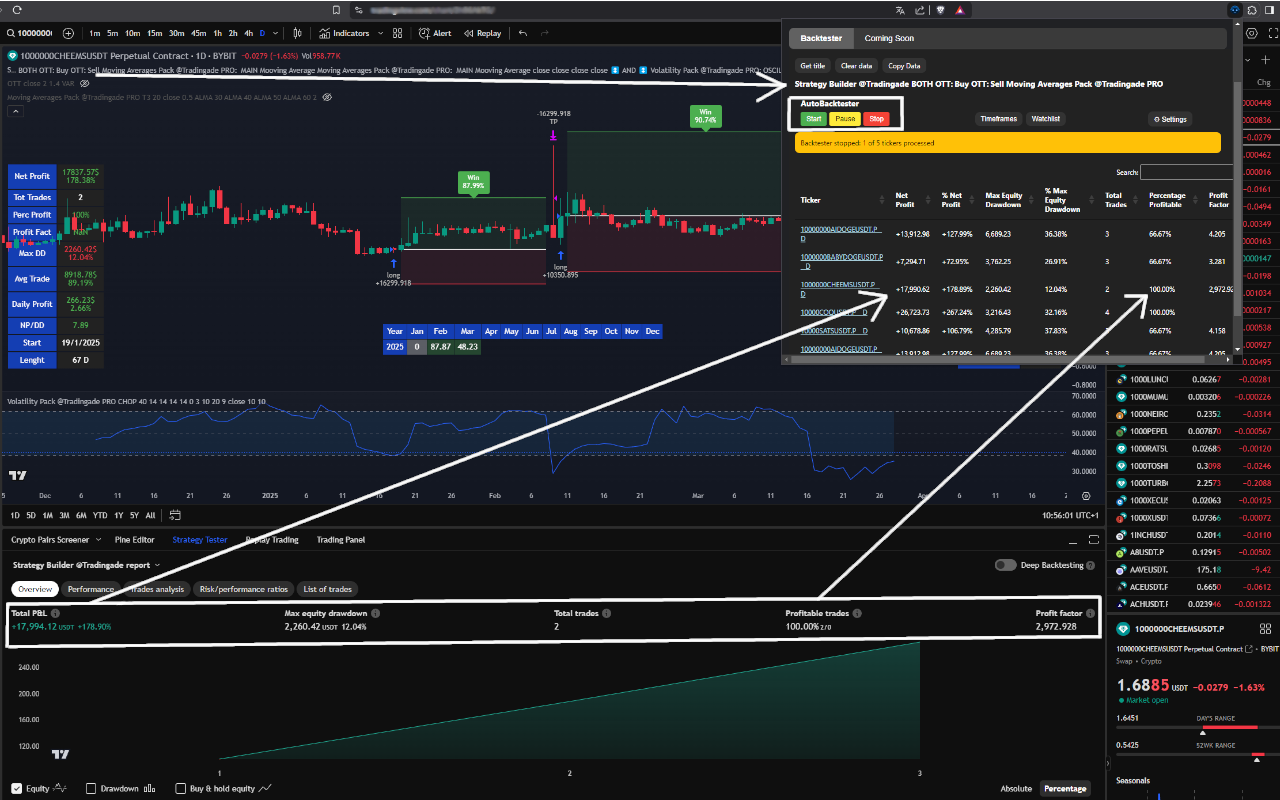Click the Search input field in Backtester
This screenshot has width=1280, height=800.
pyautogui.click(x=1187, y=171)
